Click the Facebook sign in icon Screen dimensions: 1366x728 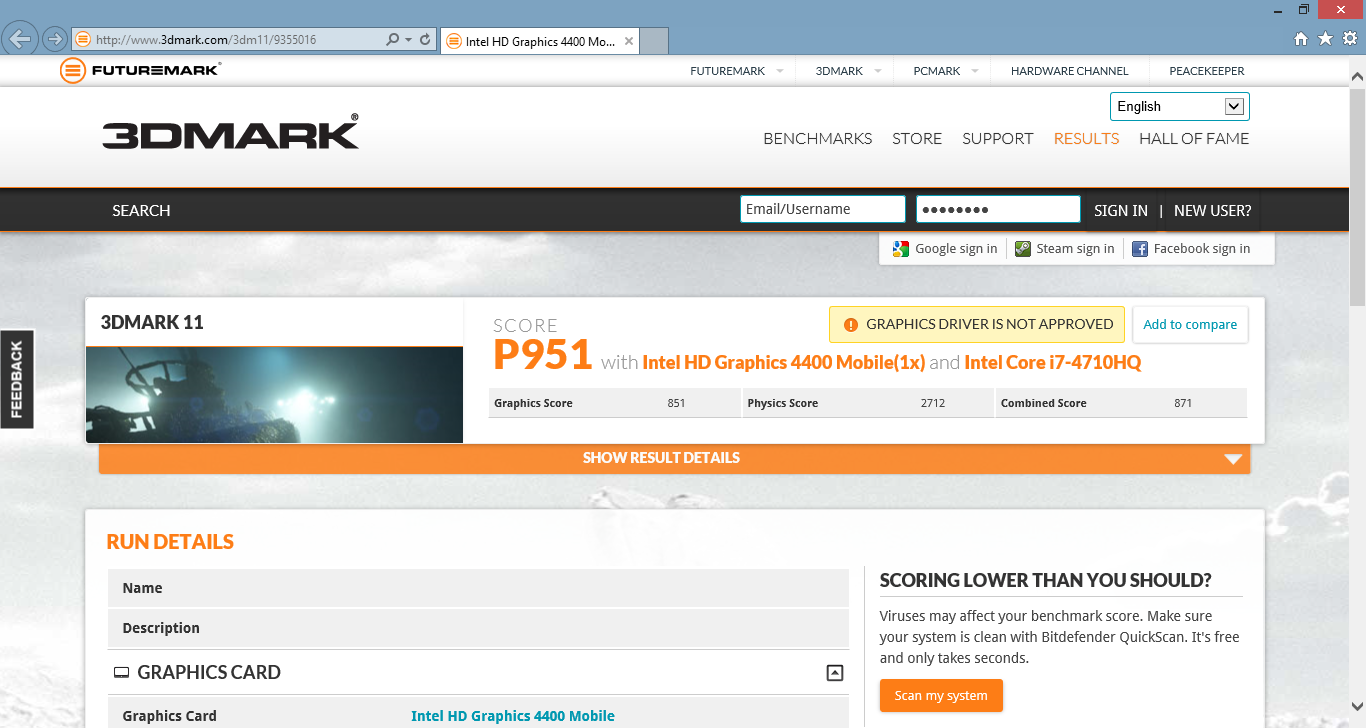coord(1140,249)
